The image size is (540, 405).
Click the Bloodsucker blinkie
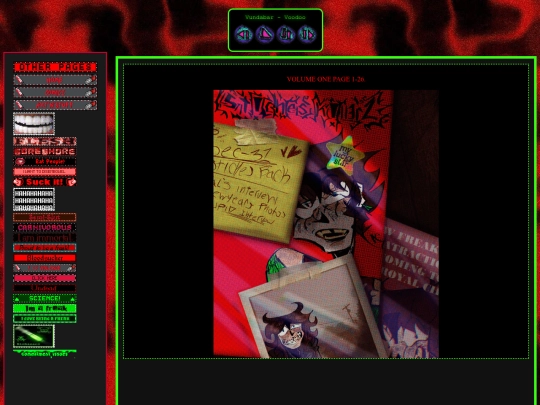(x=45, y=258)
